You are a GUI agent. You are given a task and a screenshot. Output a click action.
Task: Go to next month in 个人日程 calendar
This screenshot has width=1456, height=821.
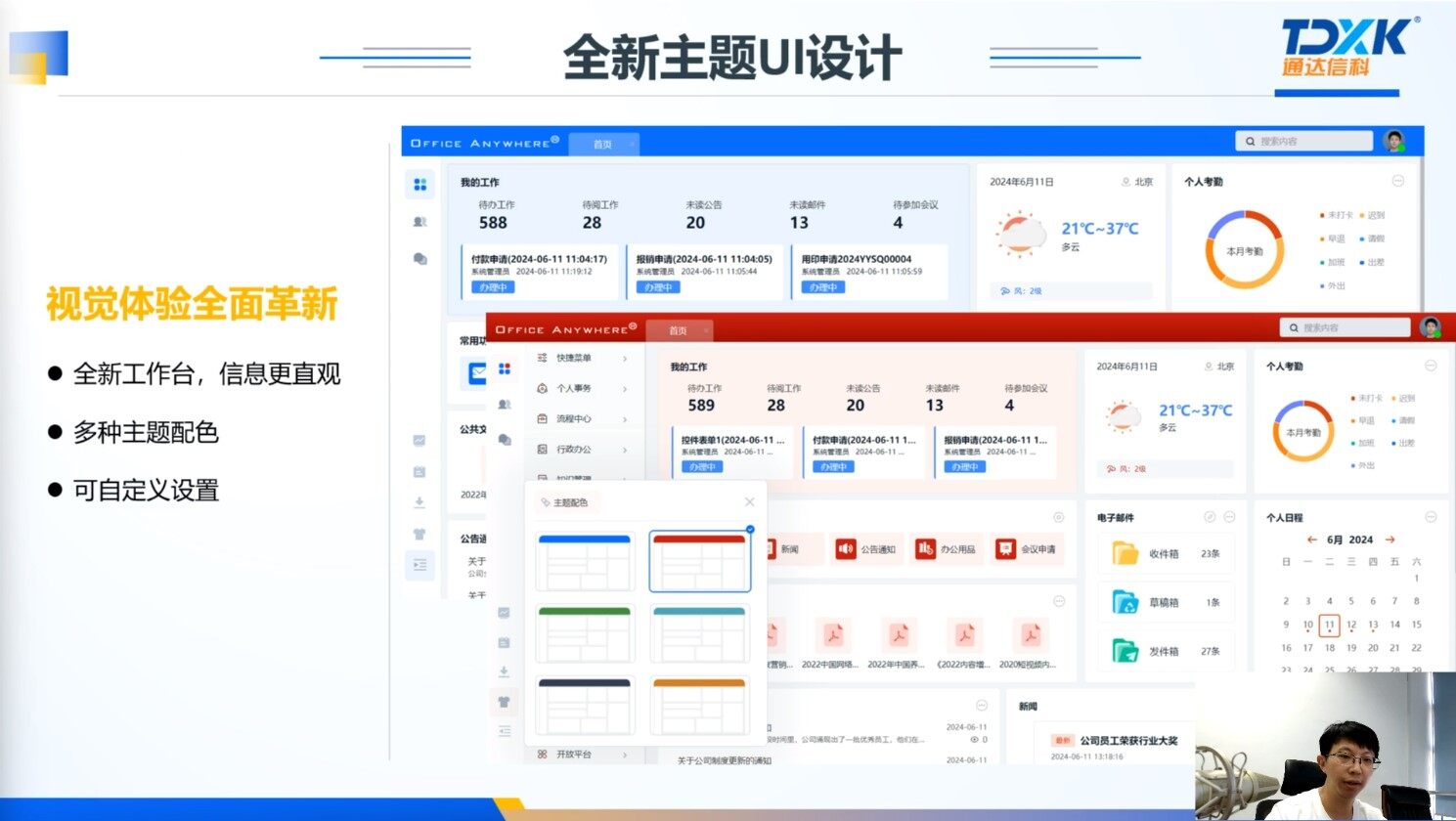click(1390, 540)
